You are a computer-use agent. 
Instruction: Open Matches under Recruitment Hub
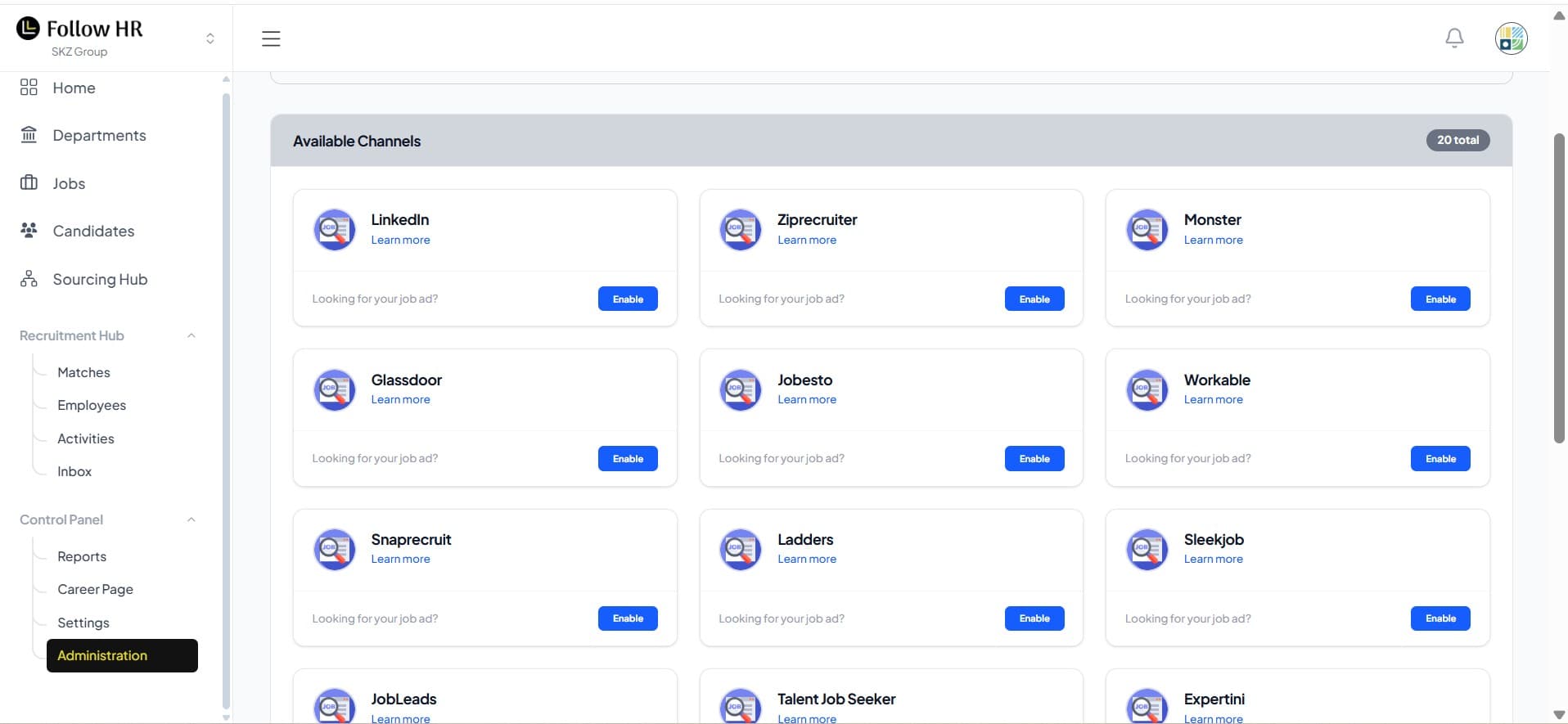point(83,372)
